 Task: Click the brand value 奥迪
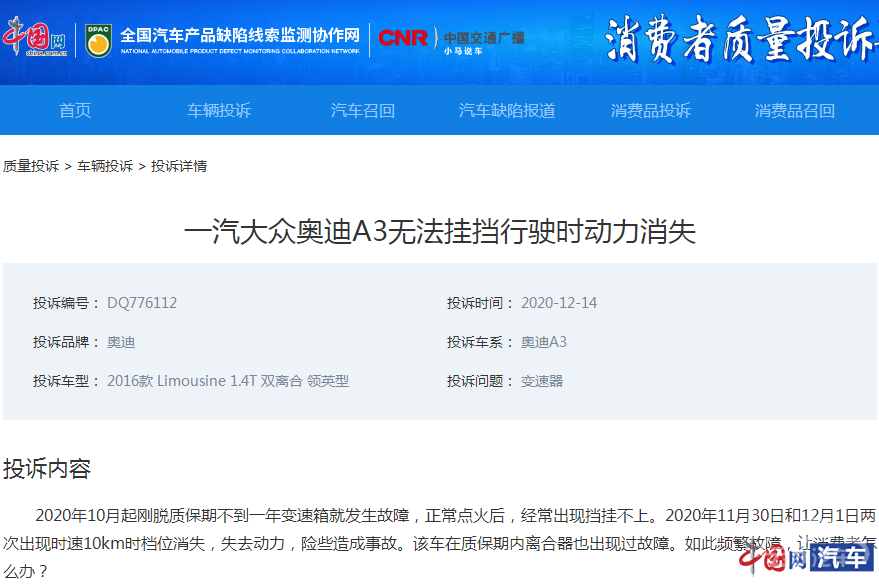click(x=121, y=342)
